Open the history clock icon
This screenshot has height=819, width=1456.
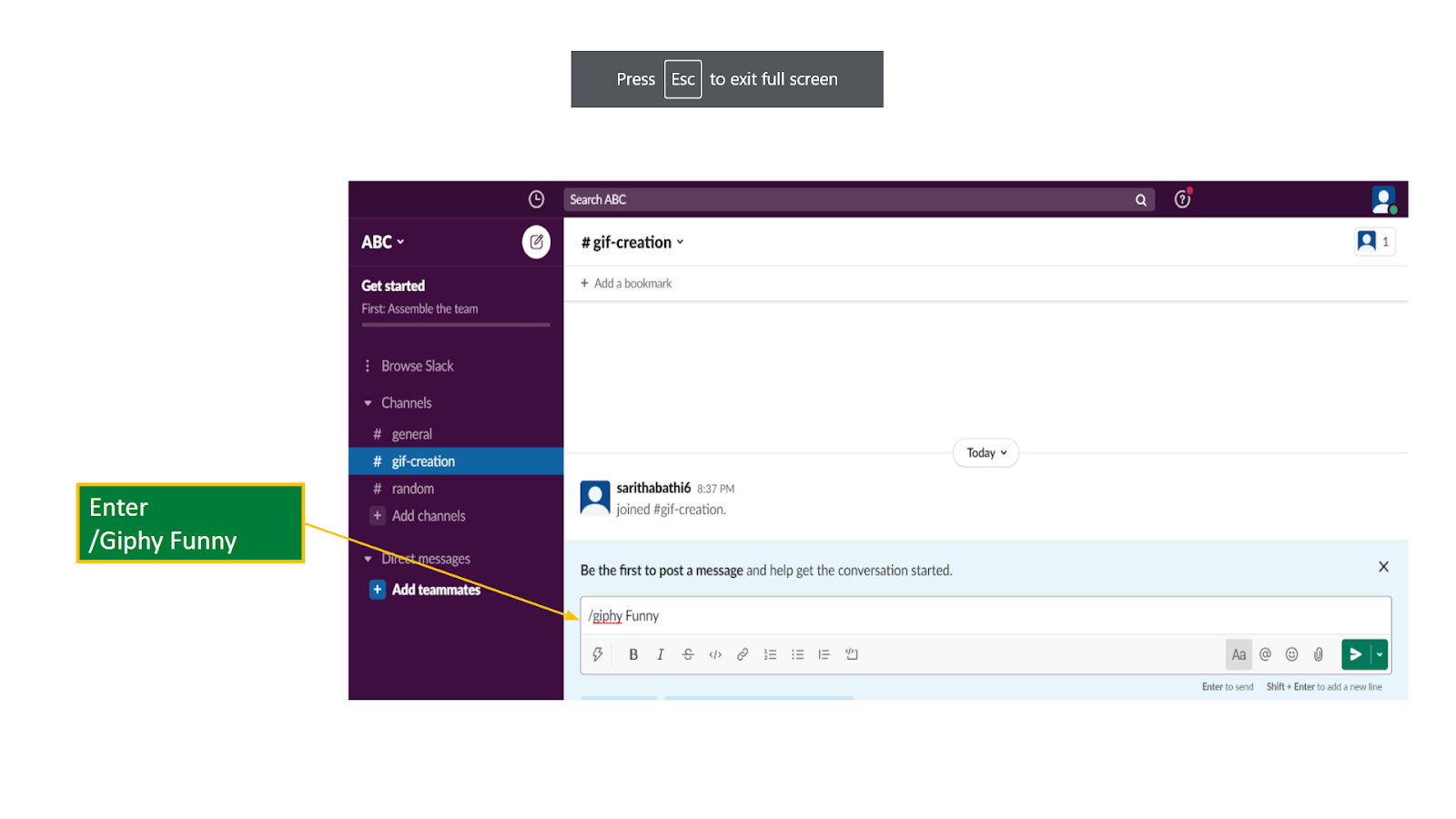[536, 199]
